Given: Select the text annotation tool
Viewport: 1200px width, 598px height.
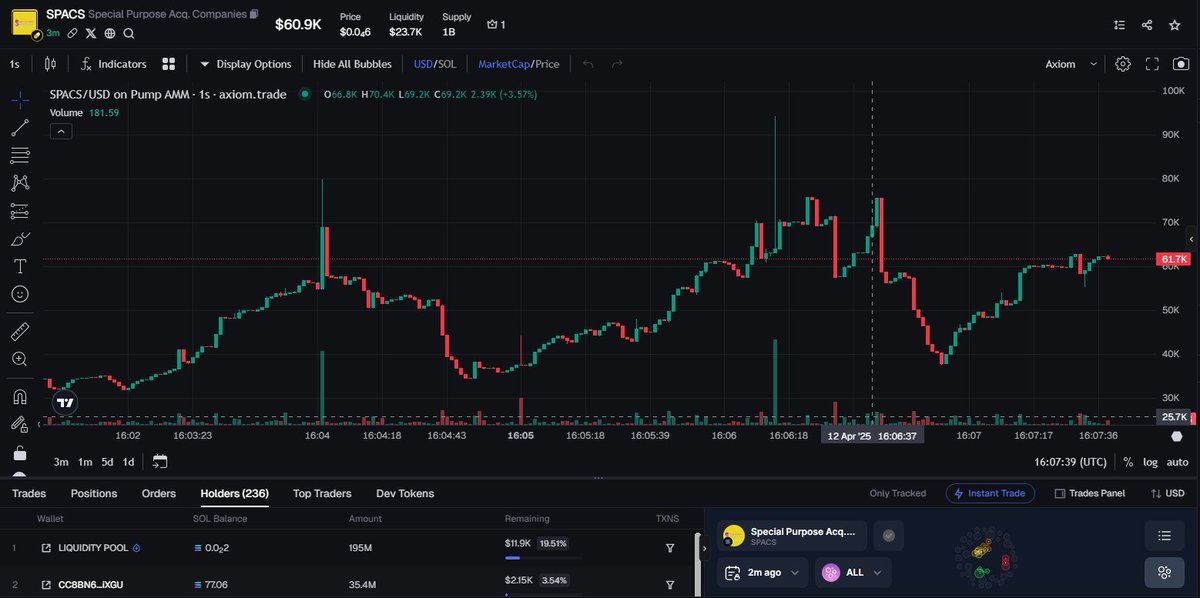Looking at the screenshot, I should pyautogui.click(x=19, y=266).
